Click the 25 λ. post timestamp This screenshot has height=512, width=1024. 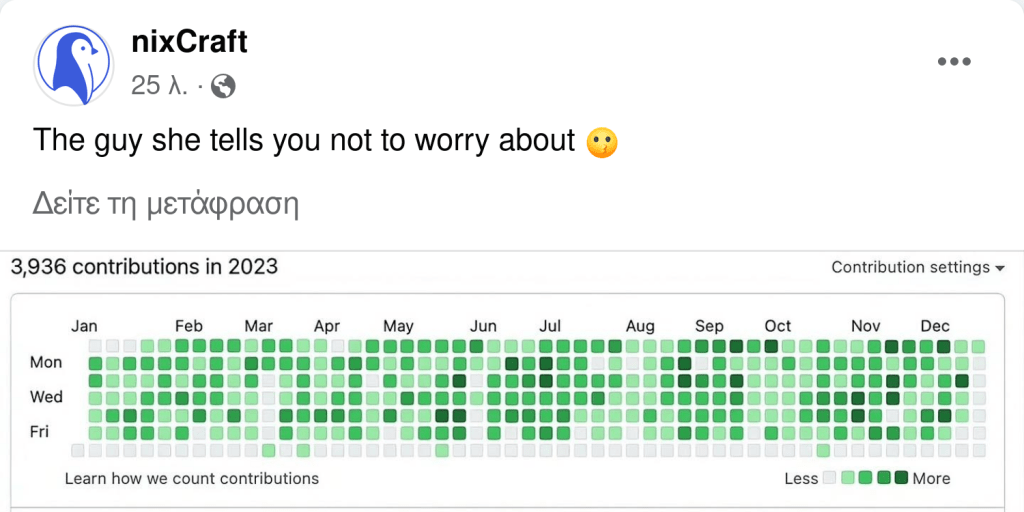[159, 86]
